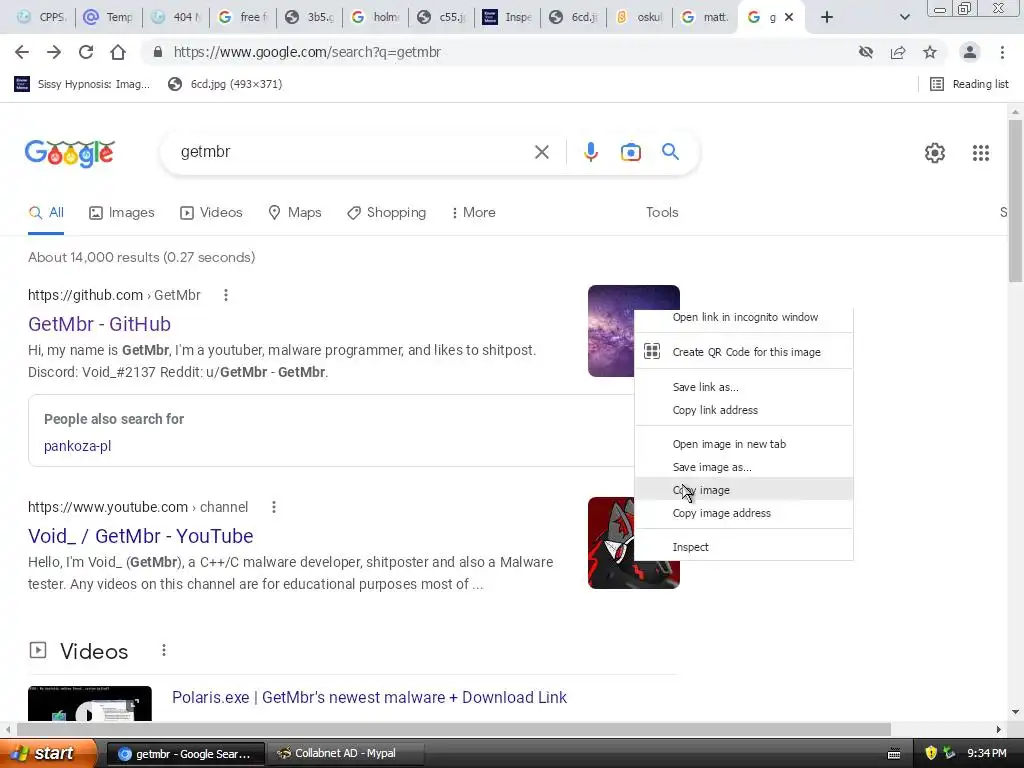Switch to the Shopping tab
This screenshot has width=1024, height=768.
(x=386, y=212)
